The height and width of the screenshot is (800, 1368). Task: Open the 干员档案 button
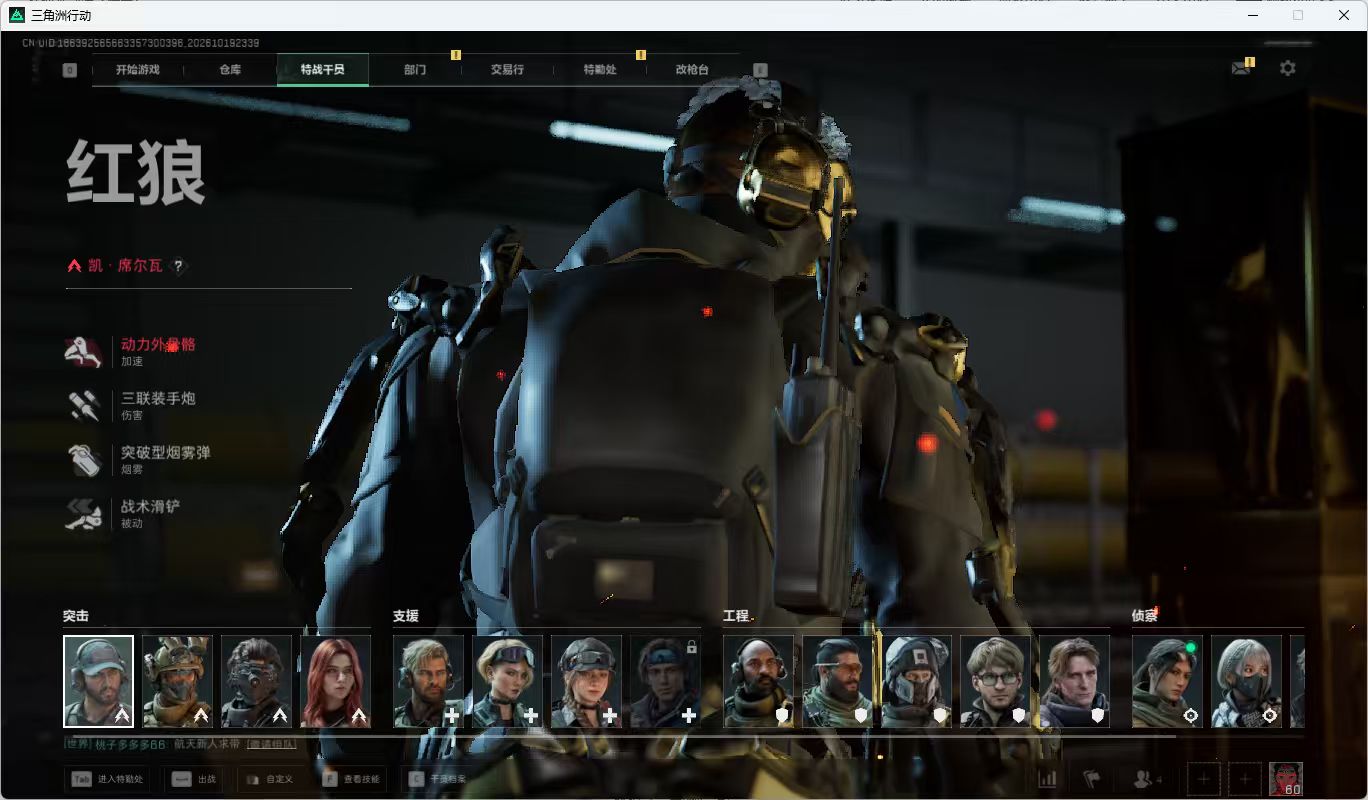point(437,779)
